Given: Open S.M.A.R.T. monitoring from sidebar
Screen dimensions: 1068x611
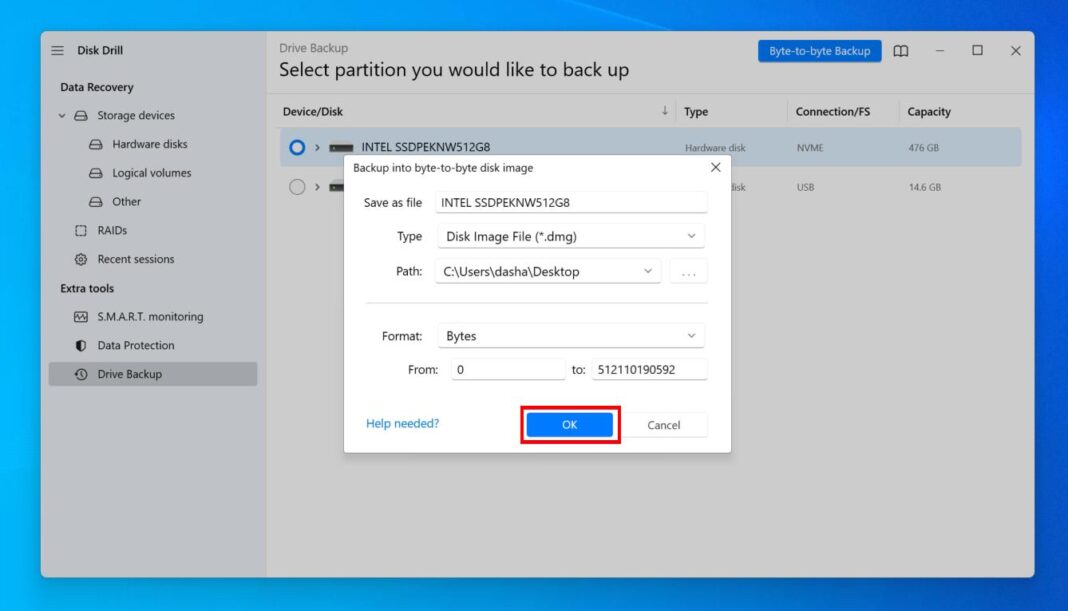Looking at the screenshot, I should tap(81, 316).
